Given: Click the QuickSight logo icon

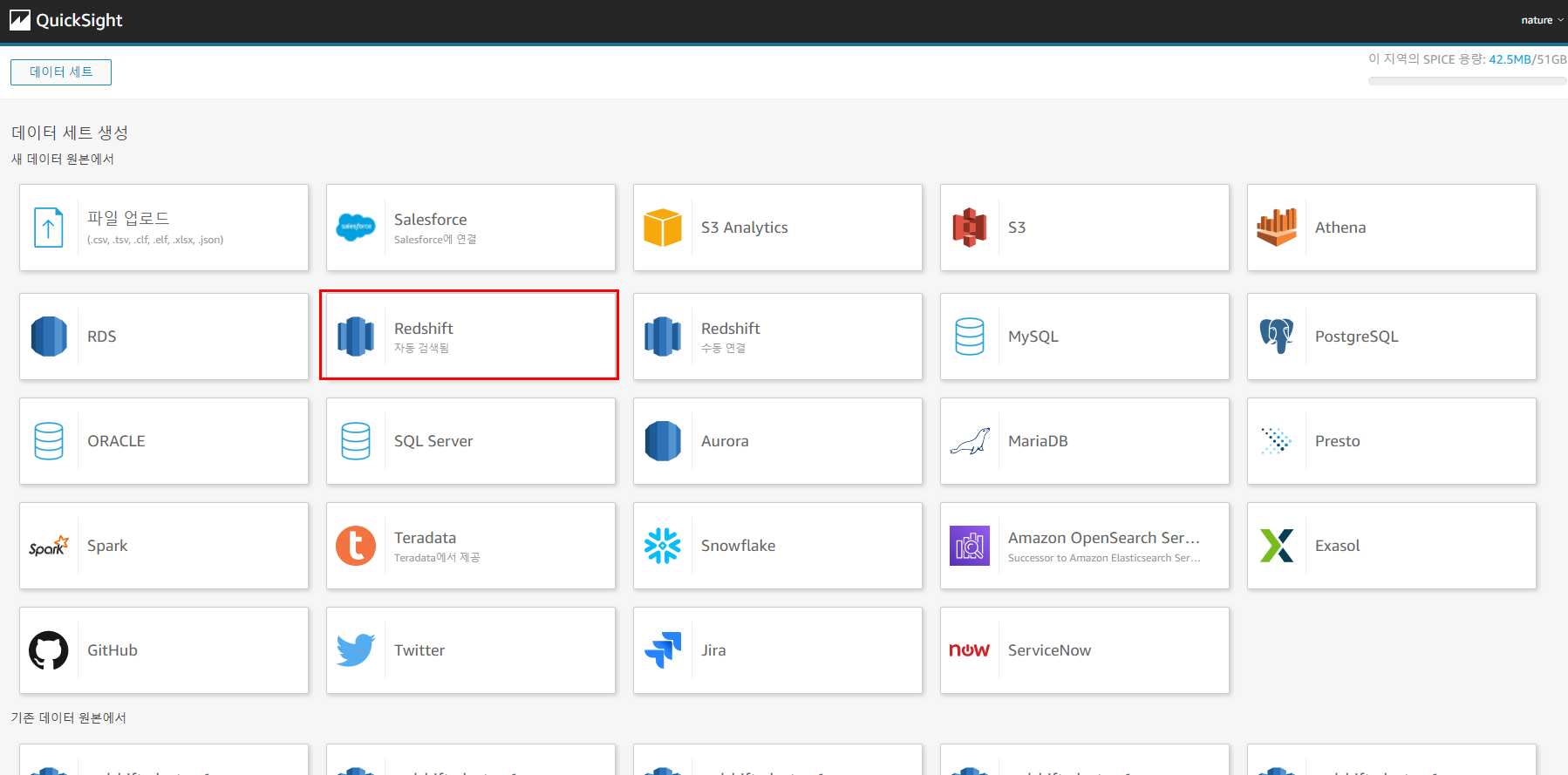Looking at the screenshot, I should pyautogui.click(x=20, y=20).
